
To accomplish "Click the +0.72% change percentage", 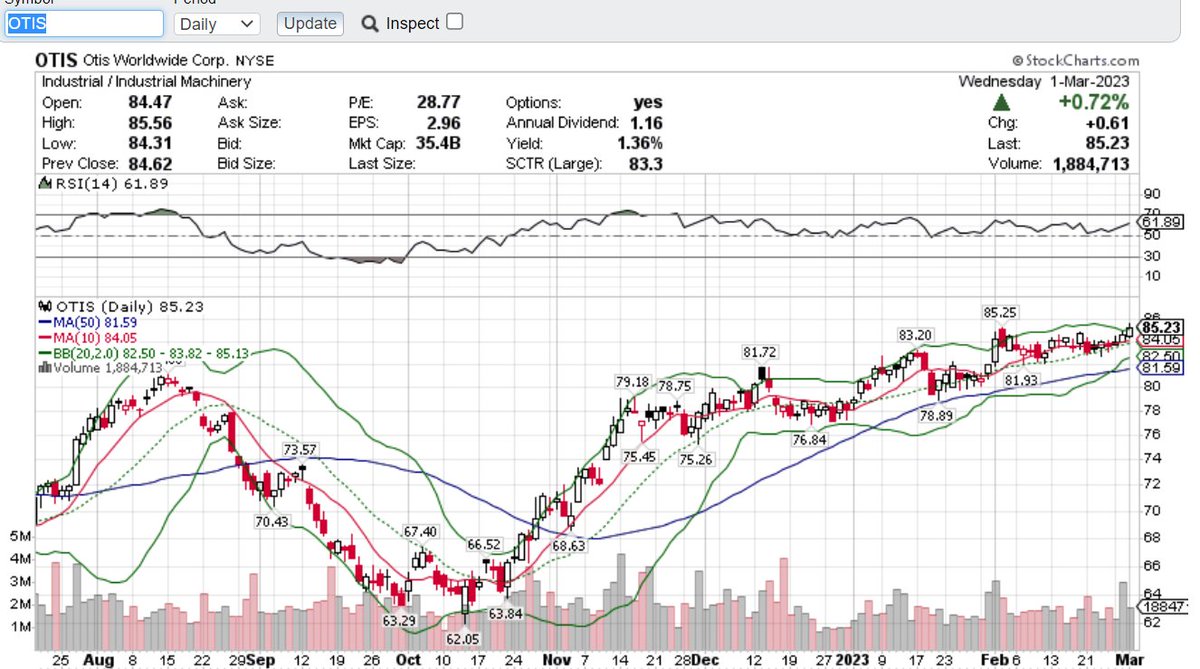I will coord(1094,102).
